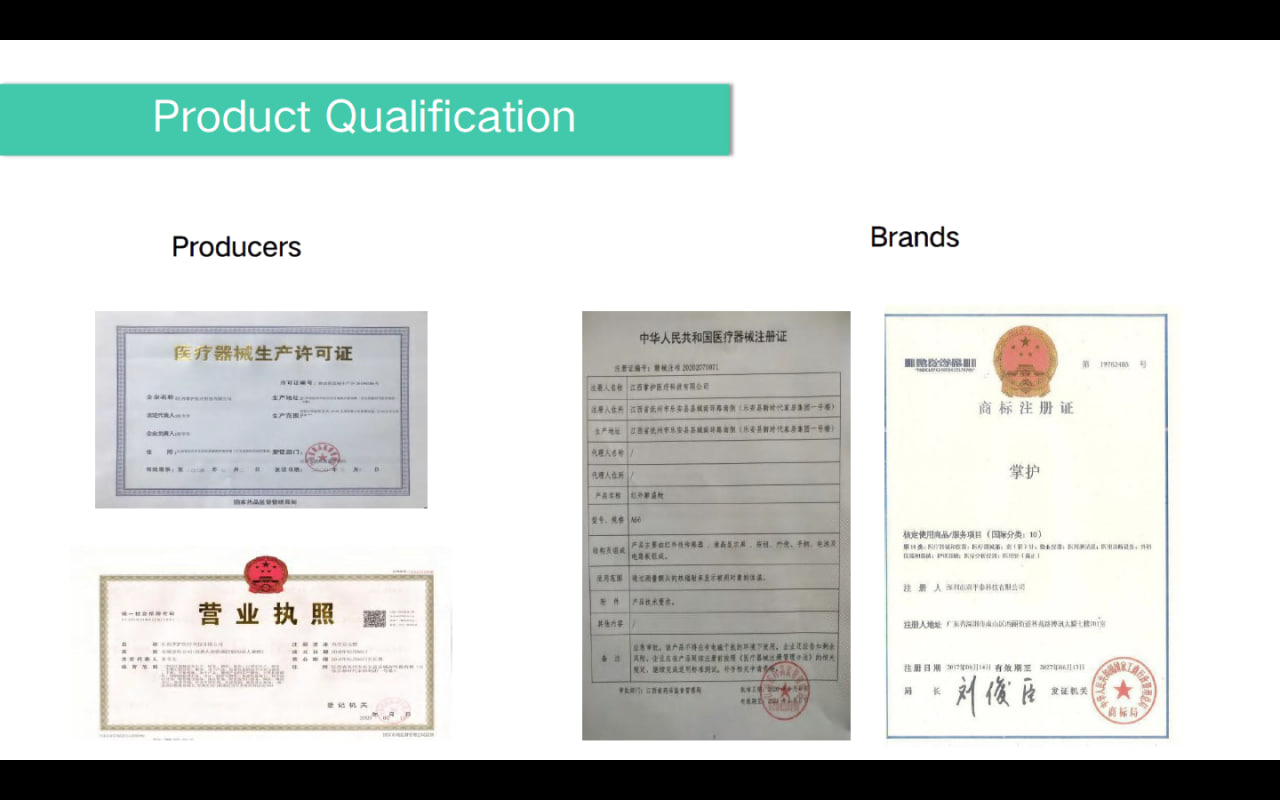Click the red seal on the production license
The width and height of the screenshot is (1280, 800).
coord(322,455)
